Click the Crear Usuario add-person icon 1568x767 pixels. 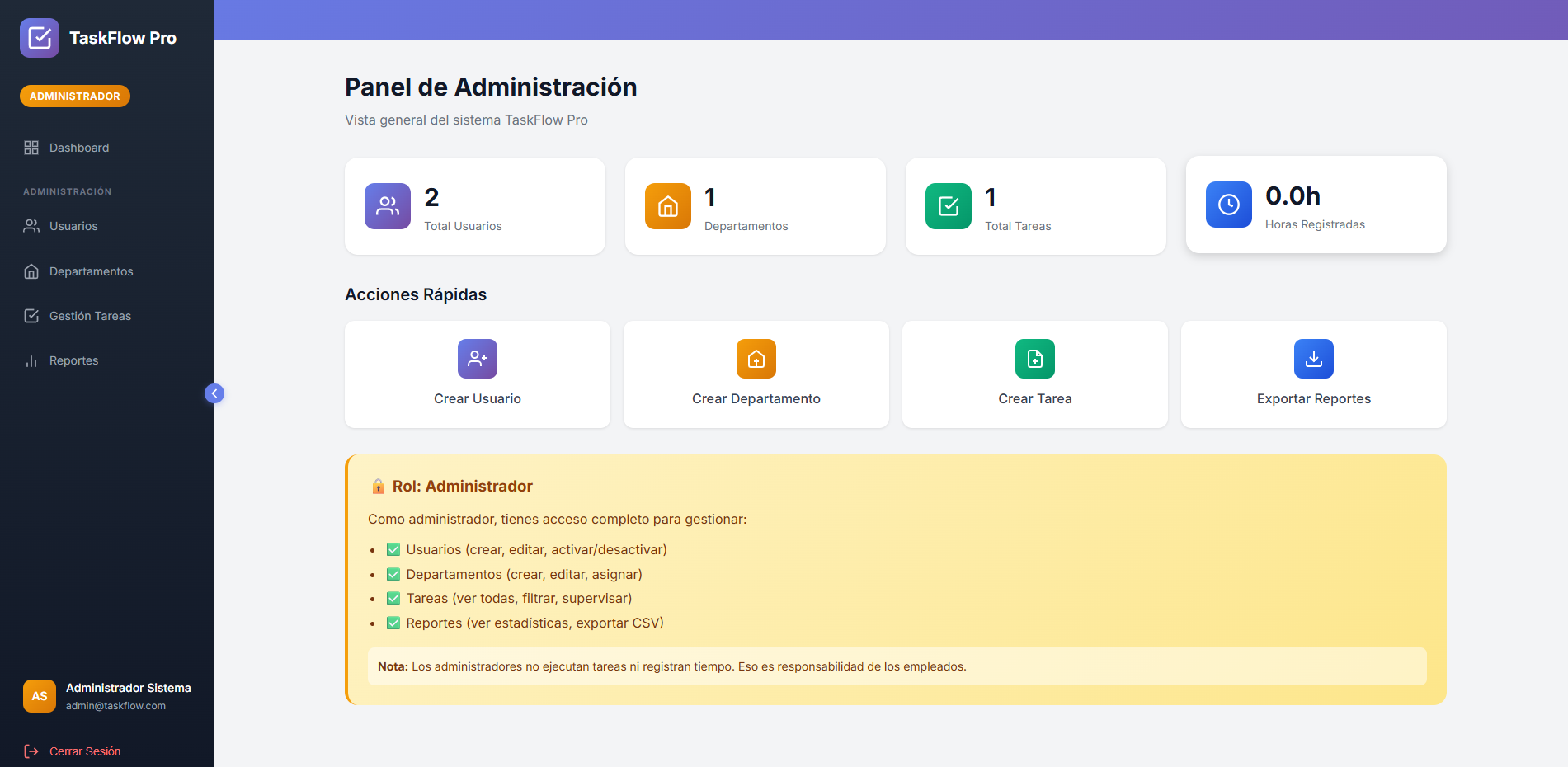[478, 359]
